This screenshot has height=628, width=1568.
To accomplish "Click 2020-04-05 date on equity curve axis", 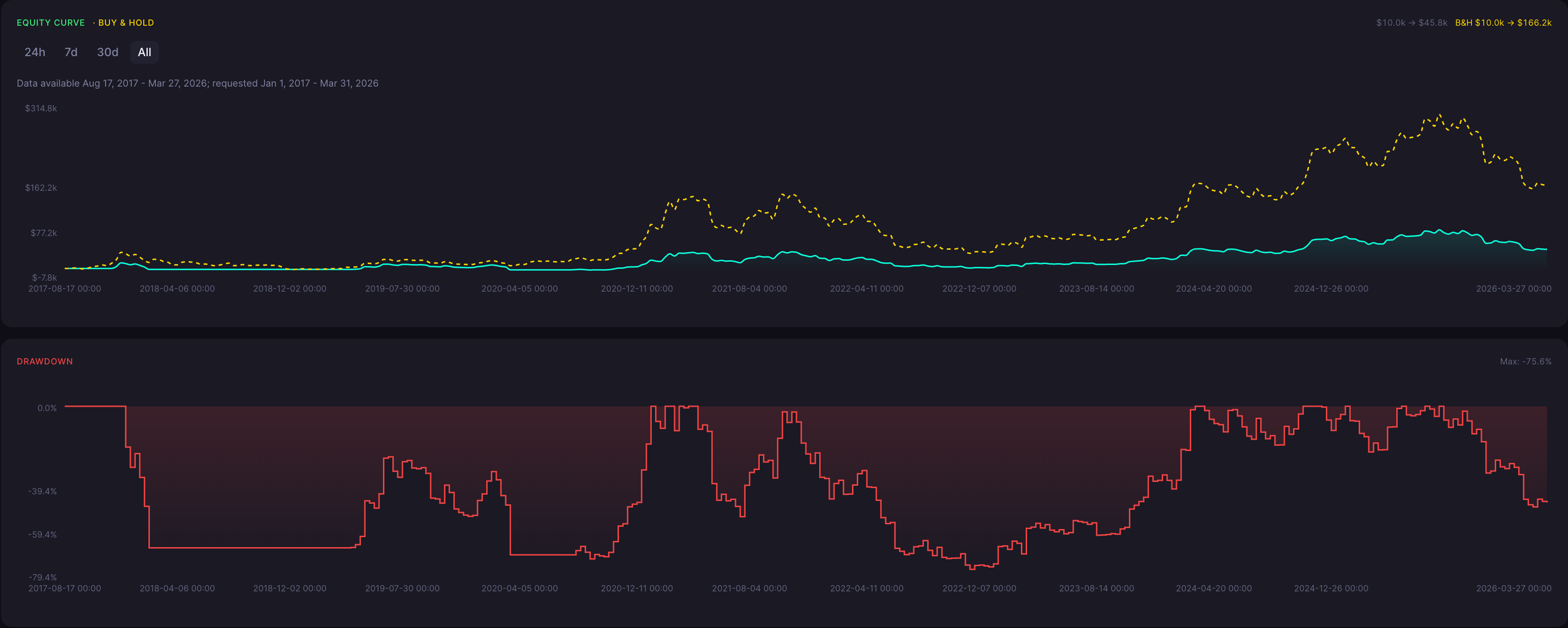I will click(x=519, y=288).
